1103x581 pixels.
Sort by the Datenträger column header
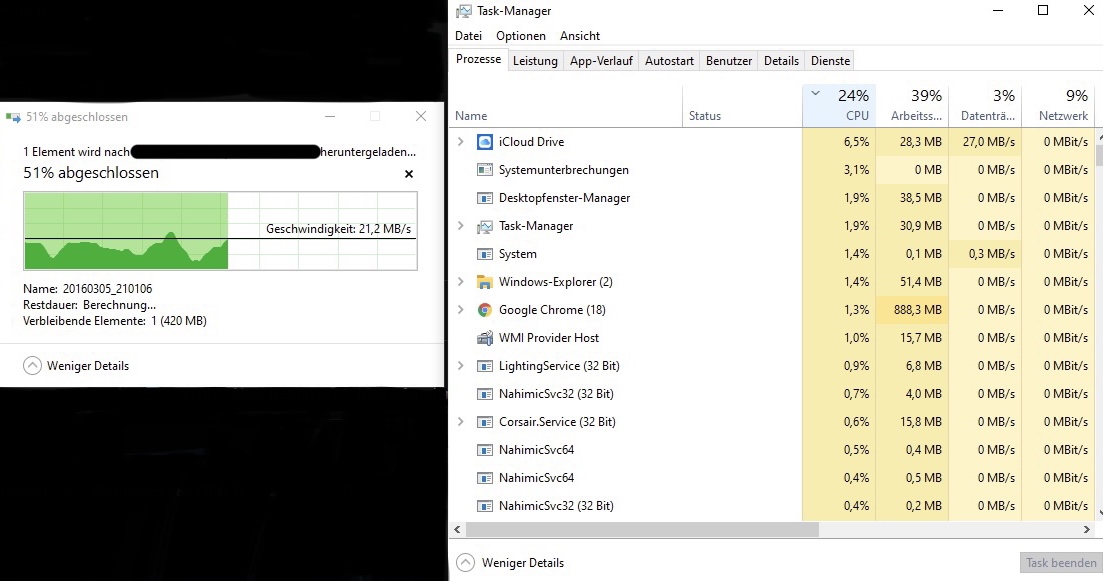(x=985, y=106)
